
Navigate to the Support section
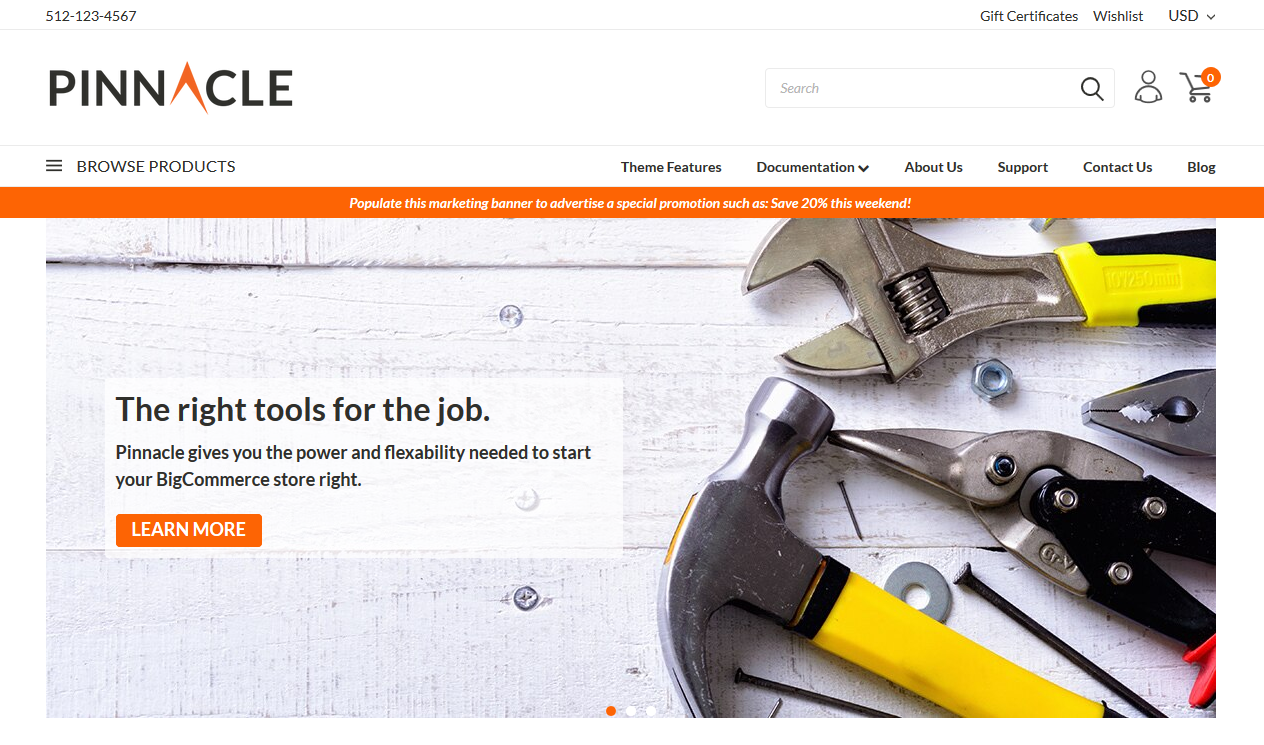click(1022, 167)
